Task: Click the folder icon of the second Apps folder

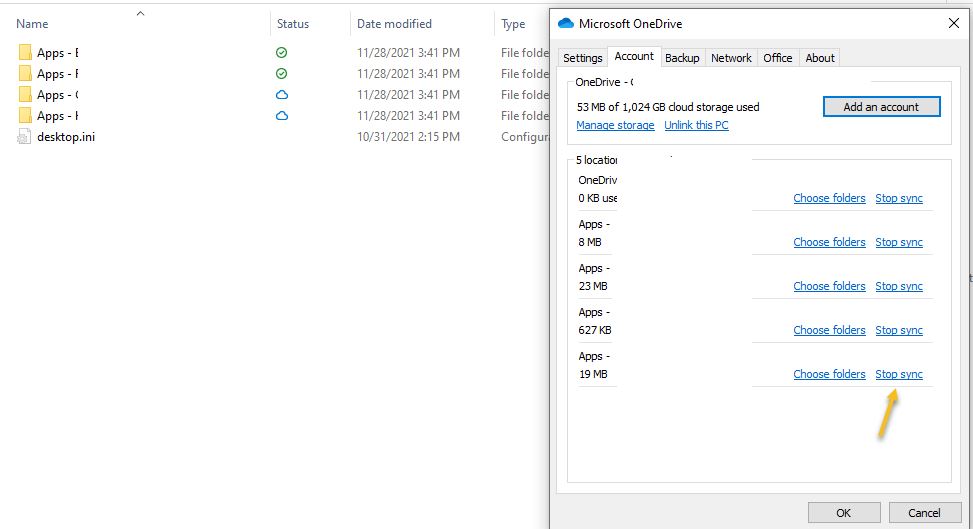Action: (x=25, y=74)
